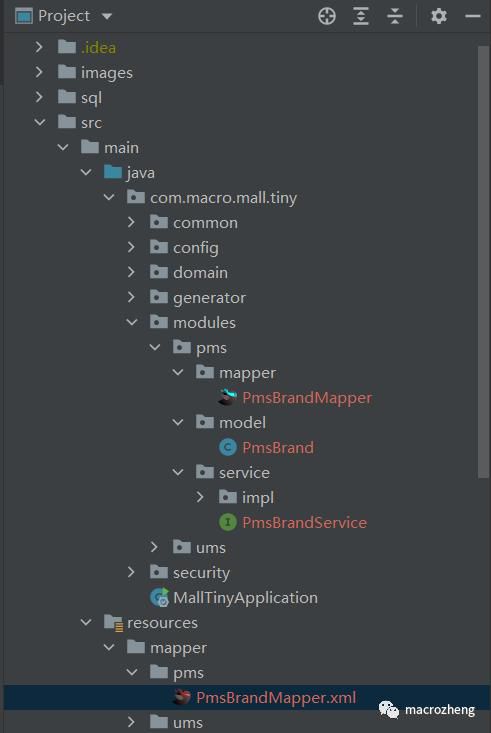Click the Collapse All toolbar icon
491x733 pixels.
pos(395,16)
